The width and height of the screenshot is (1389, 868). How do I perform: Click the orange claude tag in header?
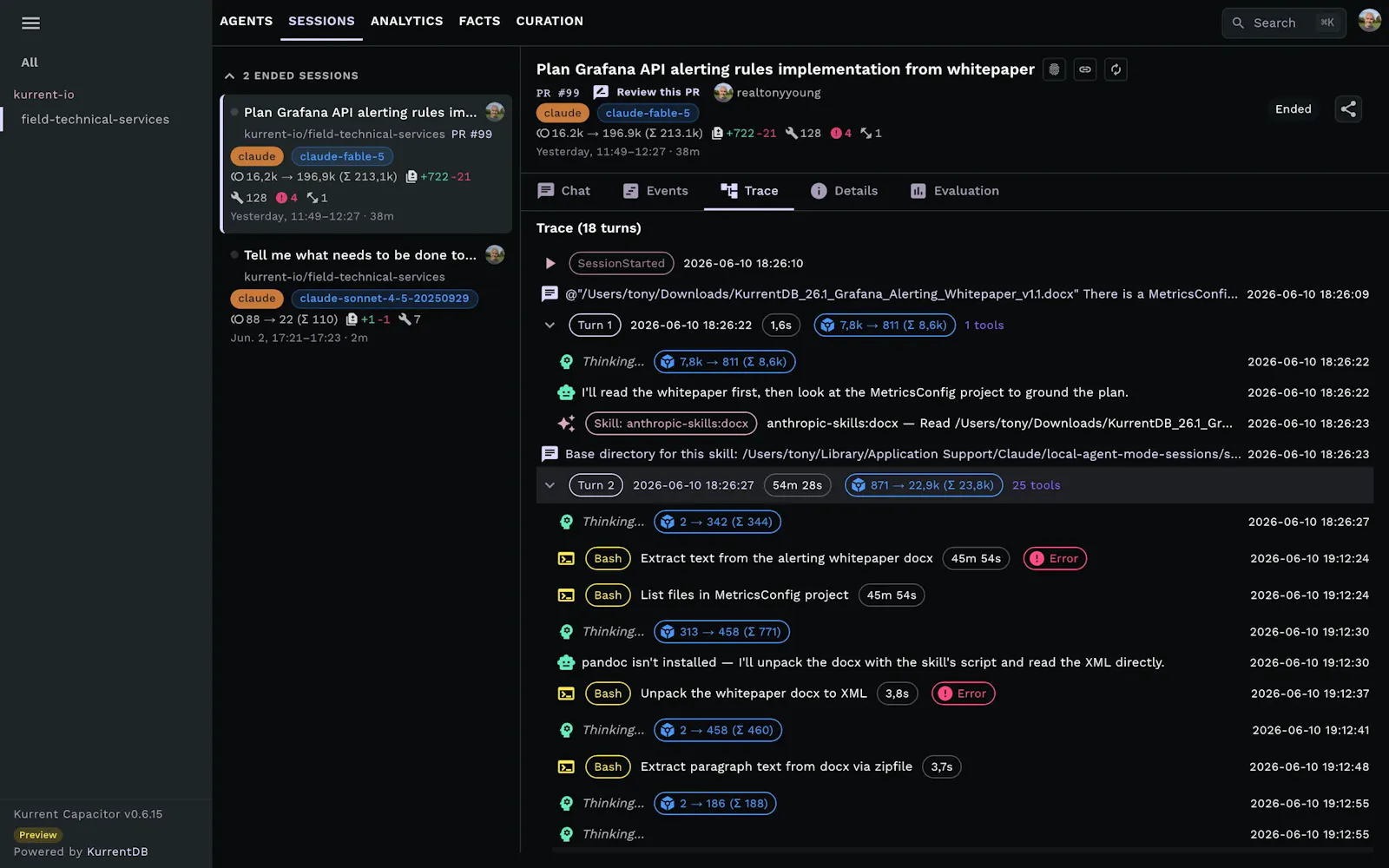pos(563,113)
